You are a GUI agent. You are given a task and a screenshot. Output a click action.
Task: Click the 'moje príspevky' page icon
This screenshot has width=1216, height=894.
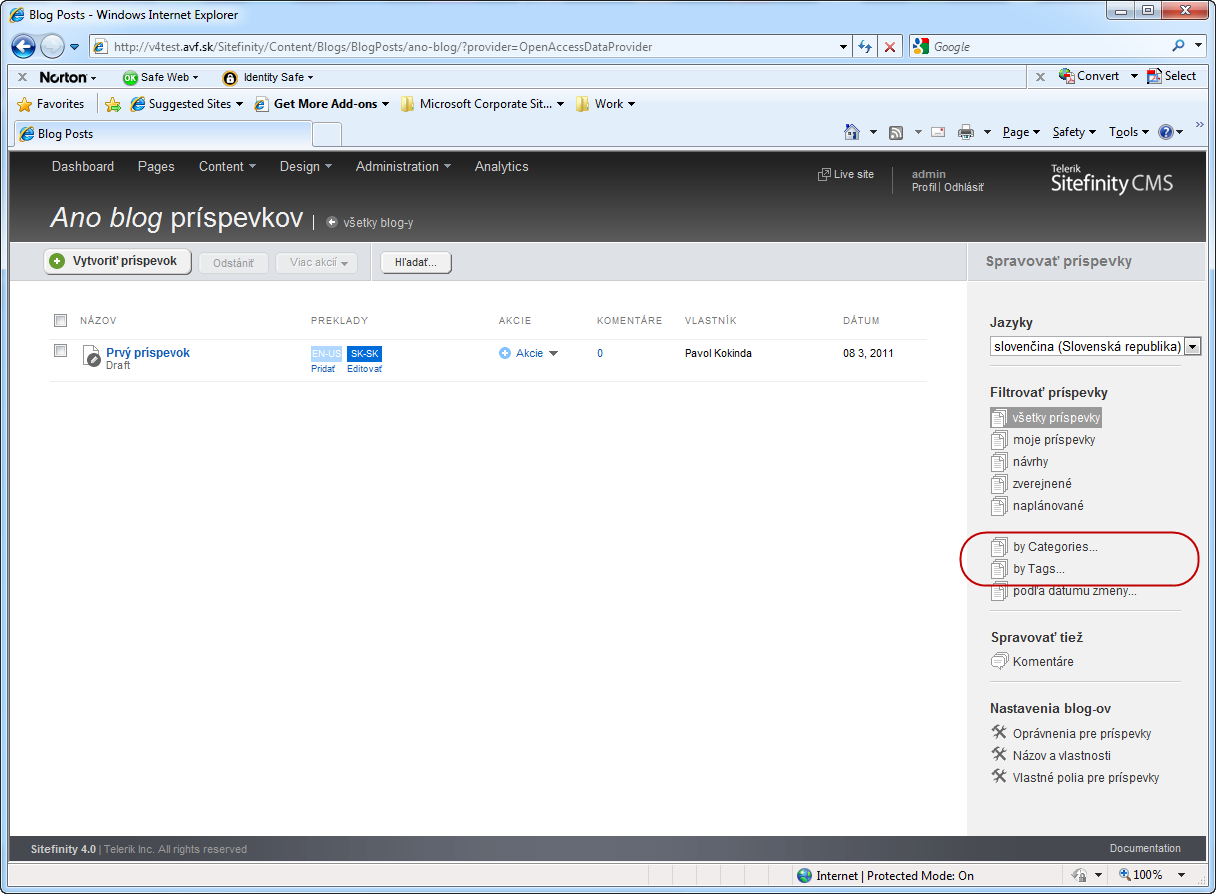pyautogui.click(x=999, y=440)
